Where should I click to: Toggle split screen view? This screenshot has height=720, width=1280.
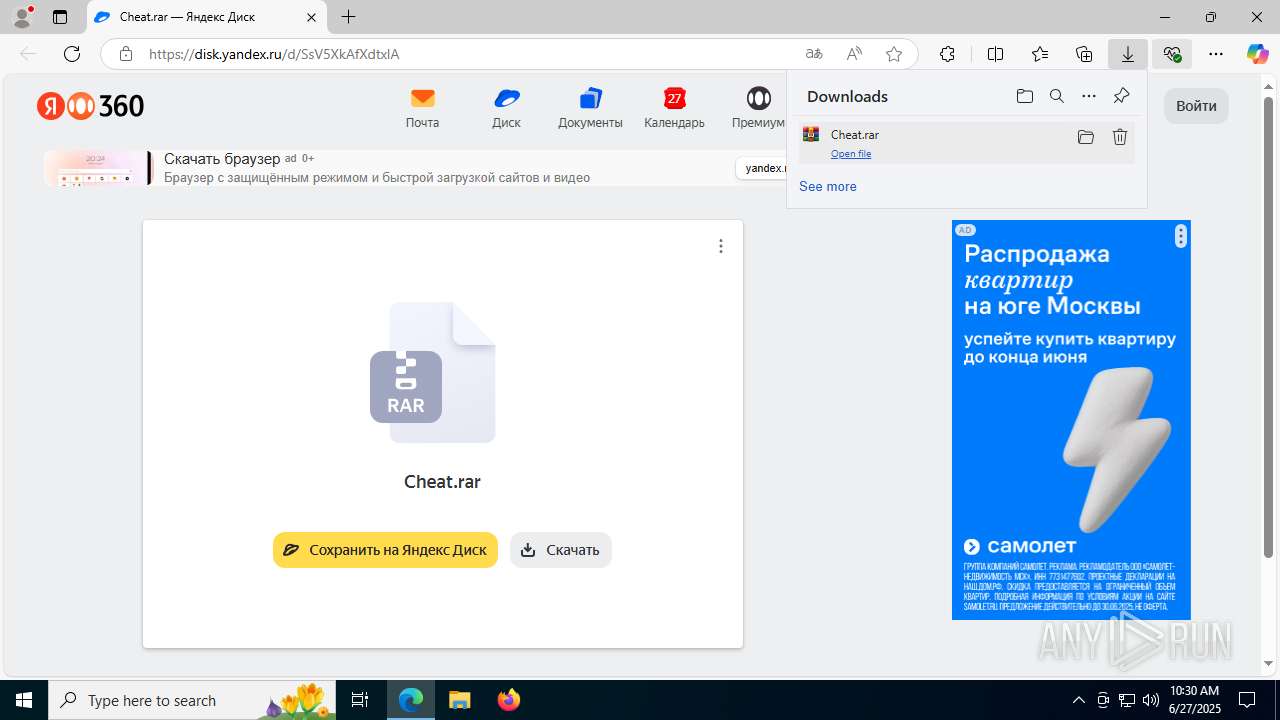point(995,54)
